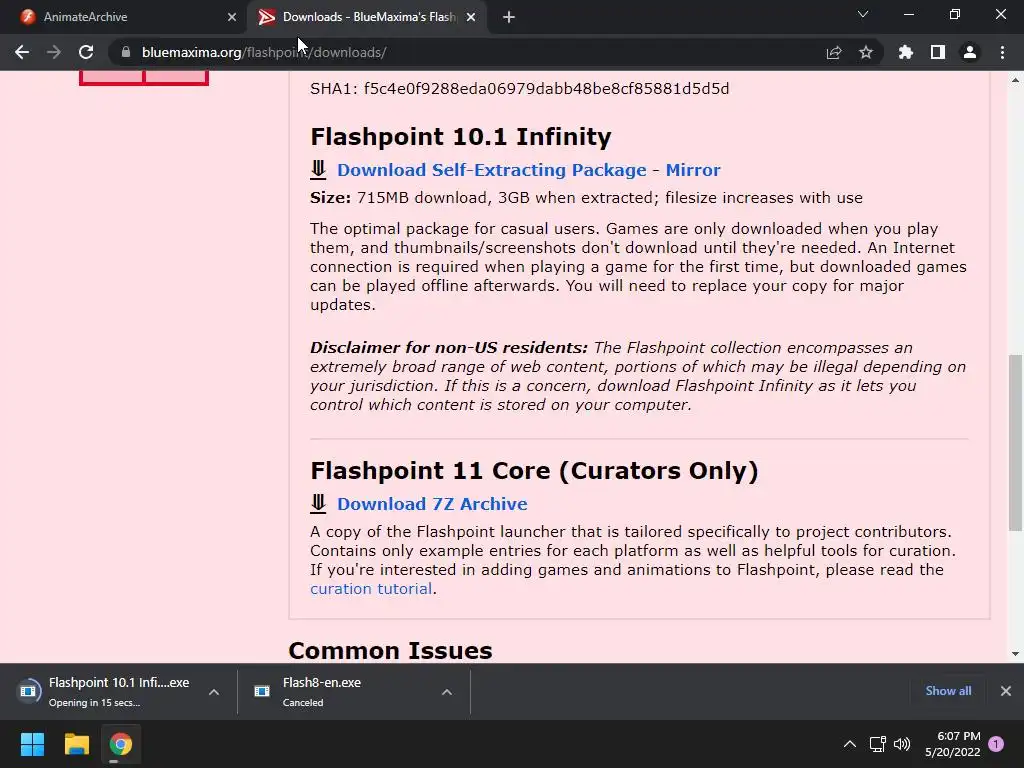This screenshot has height=768, width=1024.
Task: Click Download Self-Extracting Package link
Action: coord(491,170)
